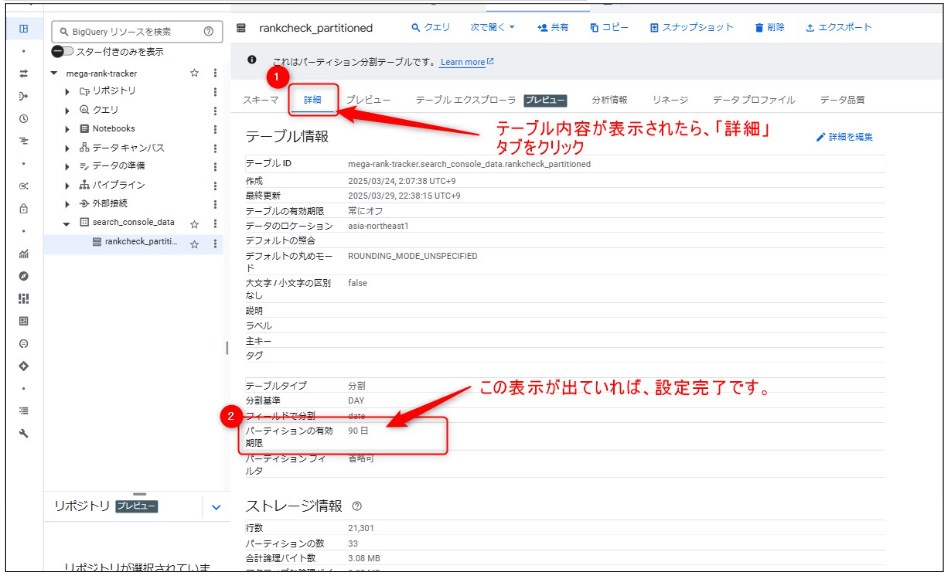Open options menu for search_console_data
Screen dimensions: 948x578
tap(215, 224)
